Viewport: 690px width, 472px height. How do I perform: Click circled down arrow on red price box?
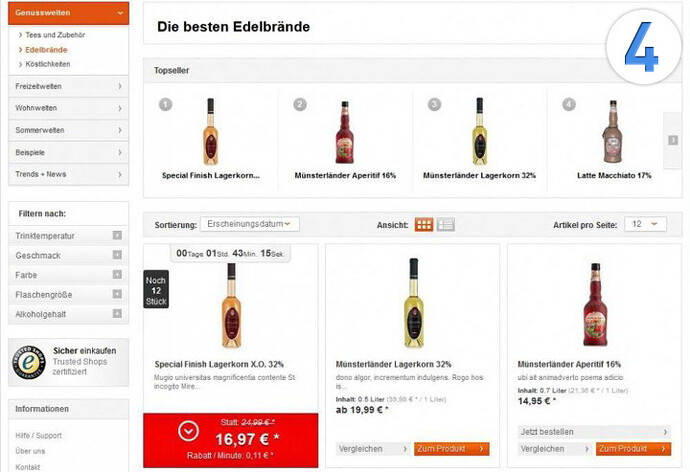tap(188, 432)
